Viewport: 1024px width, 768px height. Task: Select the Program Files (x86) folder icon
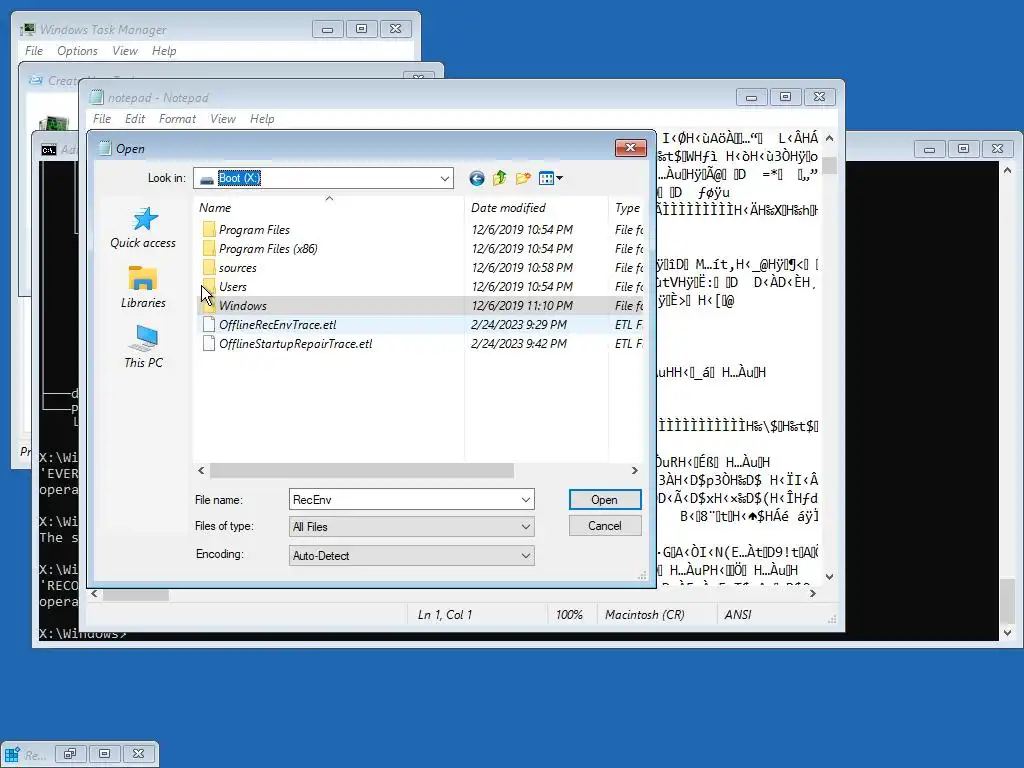[x=208, y=248]
